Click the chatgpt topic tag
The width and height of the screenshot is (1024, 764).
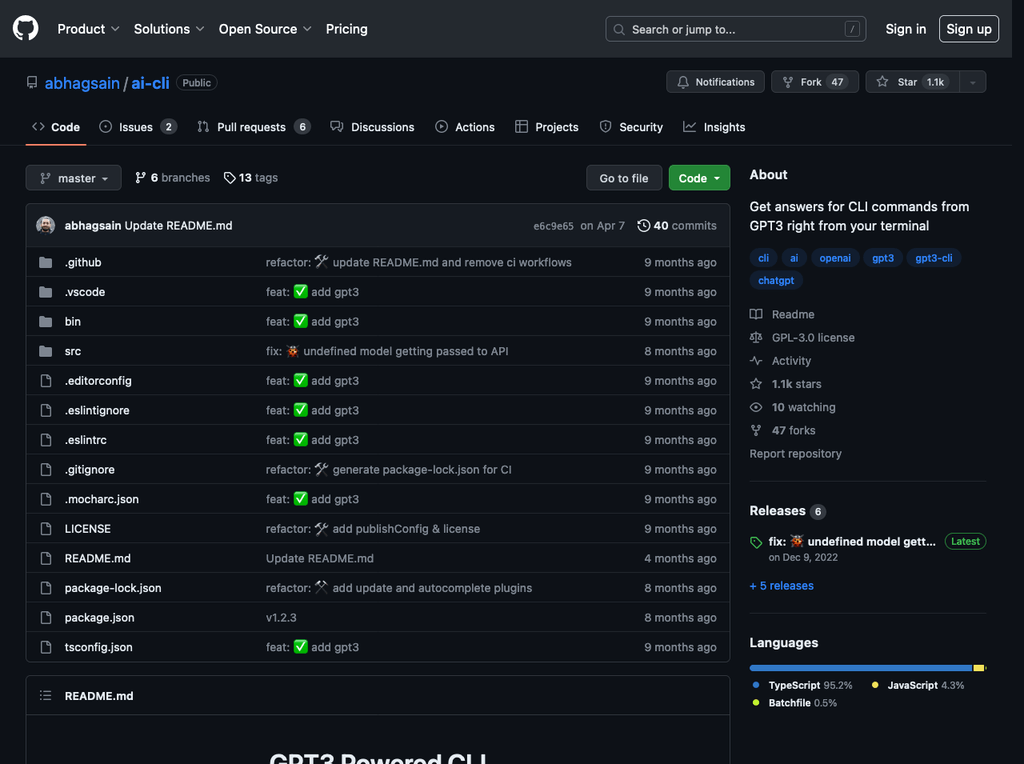(776, 280)
